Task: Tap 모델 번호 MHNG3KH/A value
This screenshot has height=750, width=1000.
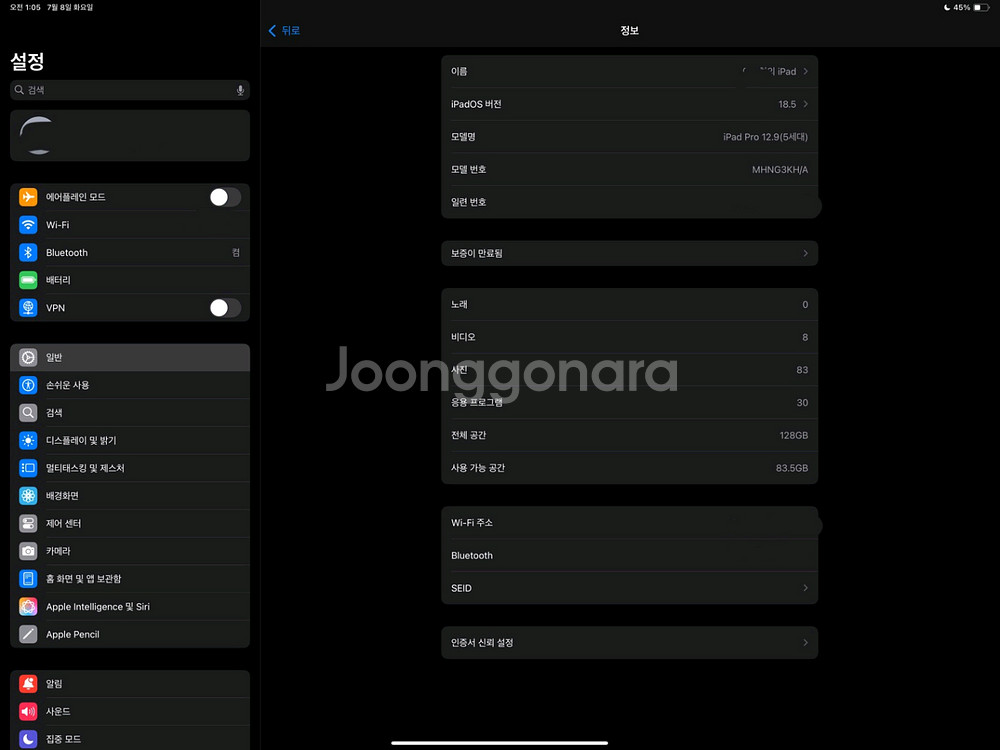Action: click(780, 170)
